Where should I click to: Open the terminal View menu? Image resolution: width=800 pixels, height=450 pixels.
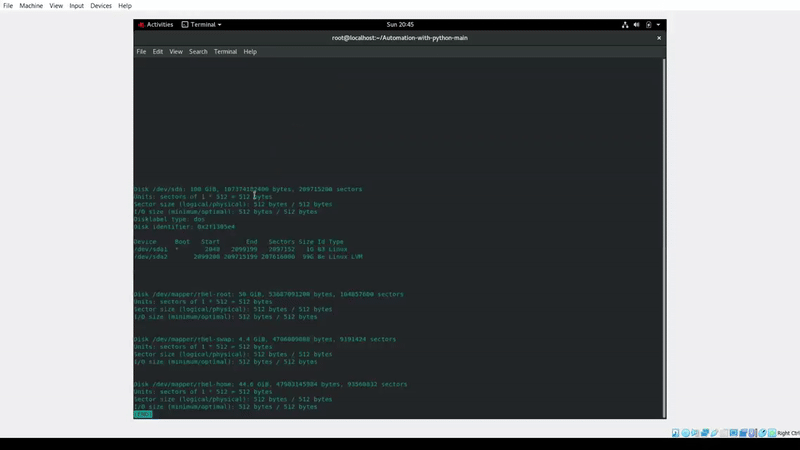176,52
